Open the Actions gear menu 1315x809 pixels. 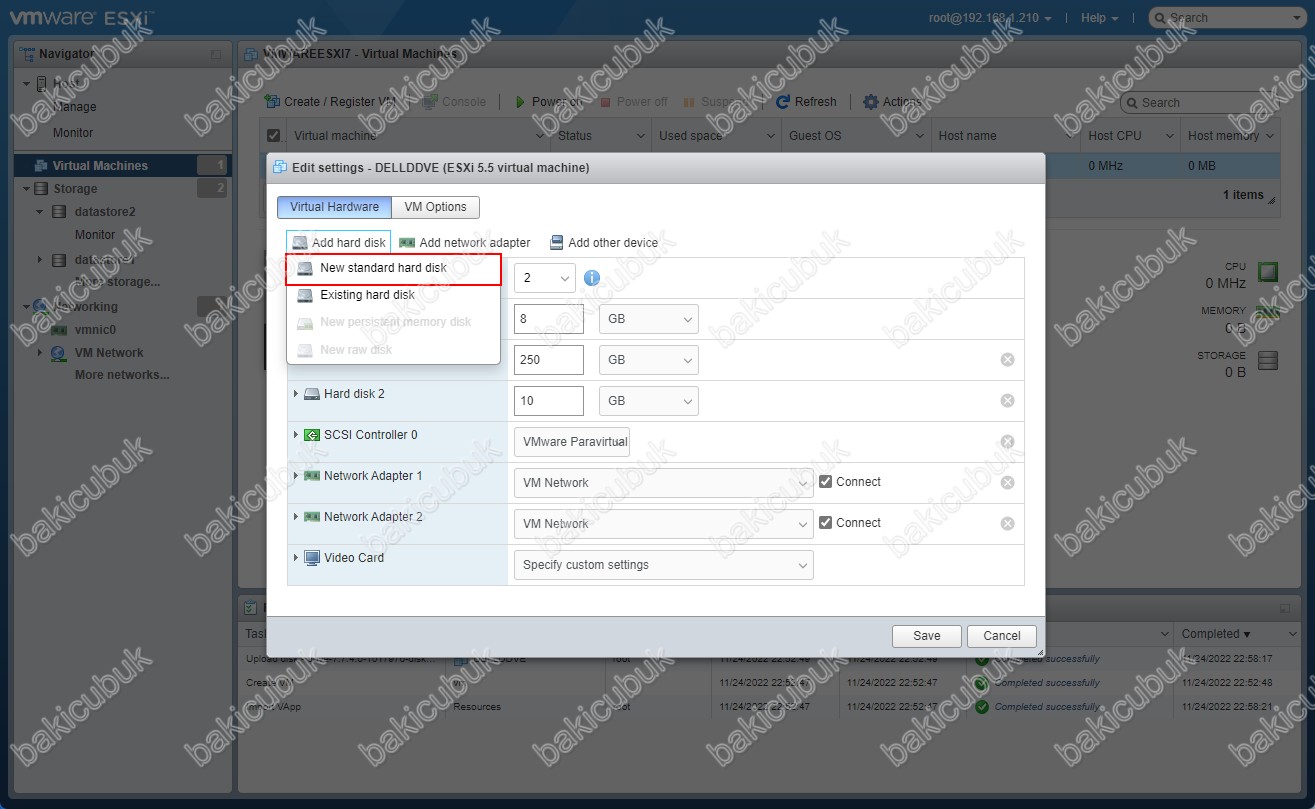coord(893,102)
